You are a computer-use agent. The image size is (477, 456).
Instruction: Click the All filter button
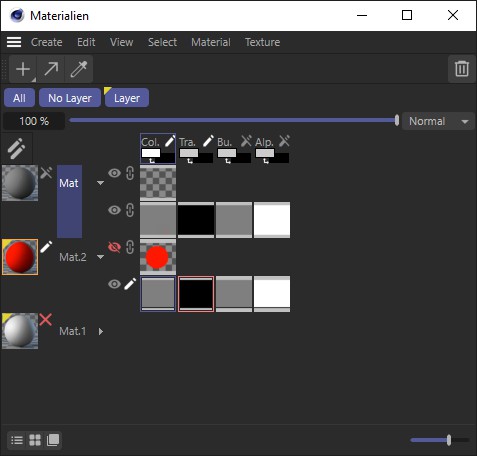[19, 98]
